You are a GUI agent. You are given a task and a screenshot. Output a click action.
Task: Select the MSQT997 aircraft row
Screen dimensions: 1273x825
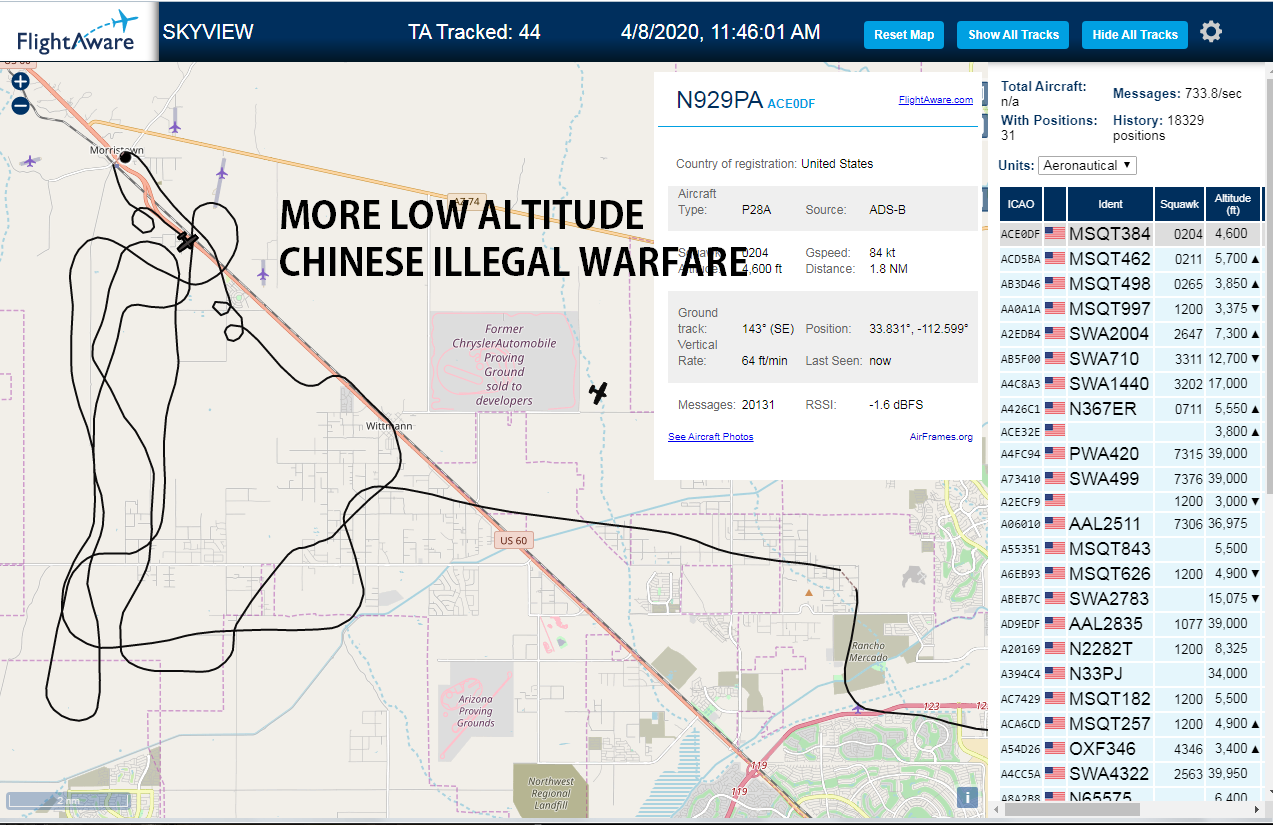point(1130,309)
